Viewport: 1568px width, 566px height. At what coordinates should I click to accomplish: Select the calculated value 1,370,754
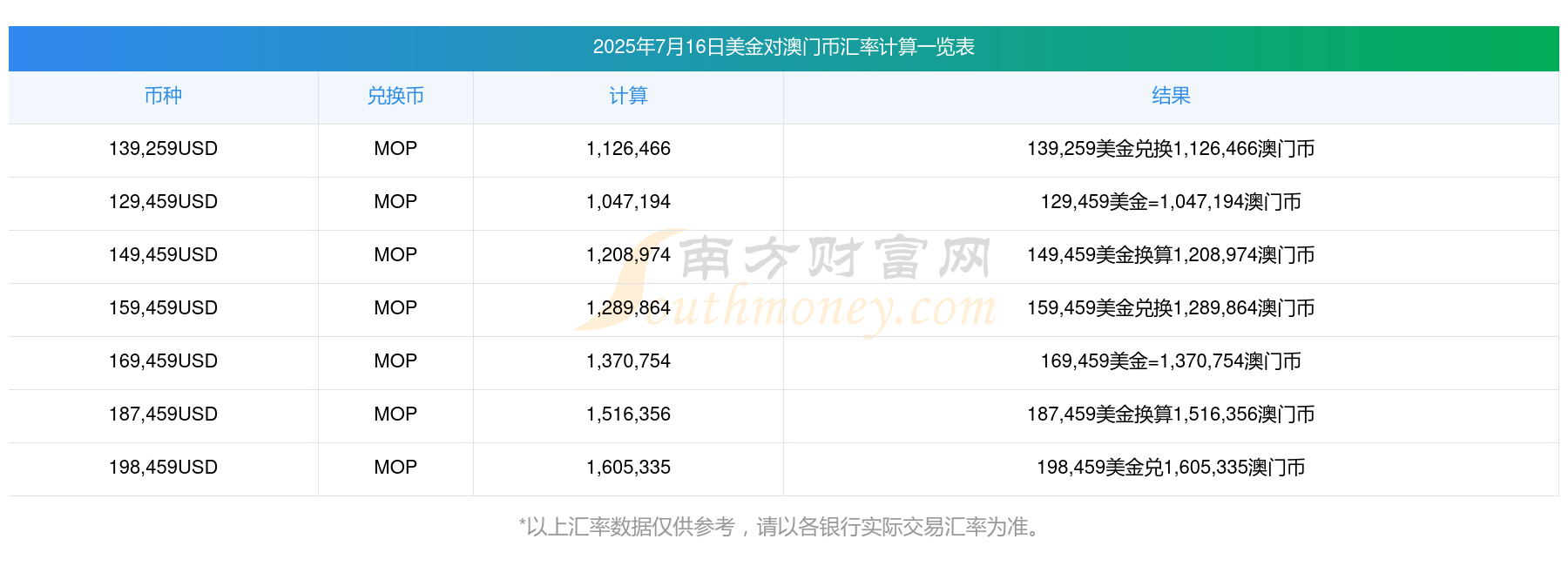point(628,361)
